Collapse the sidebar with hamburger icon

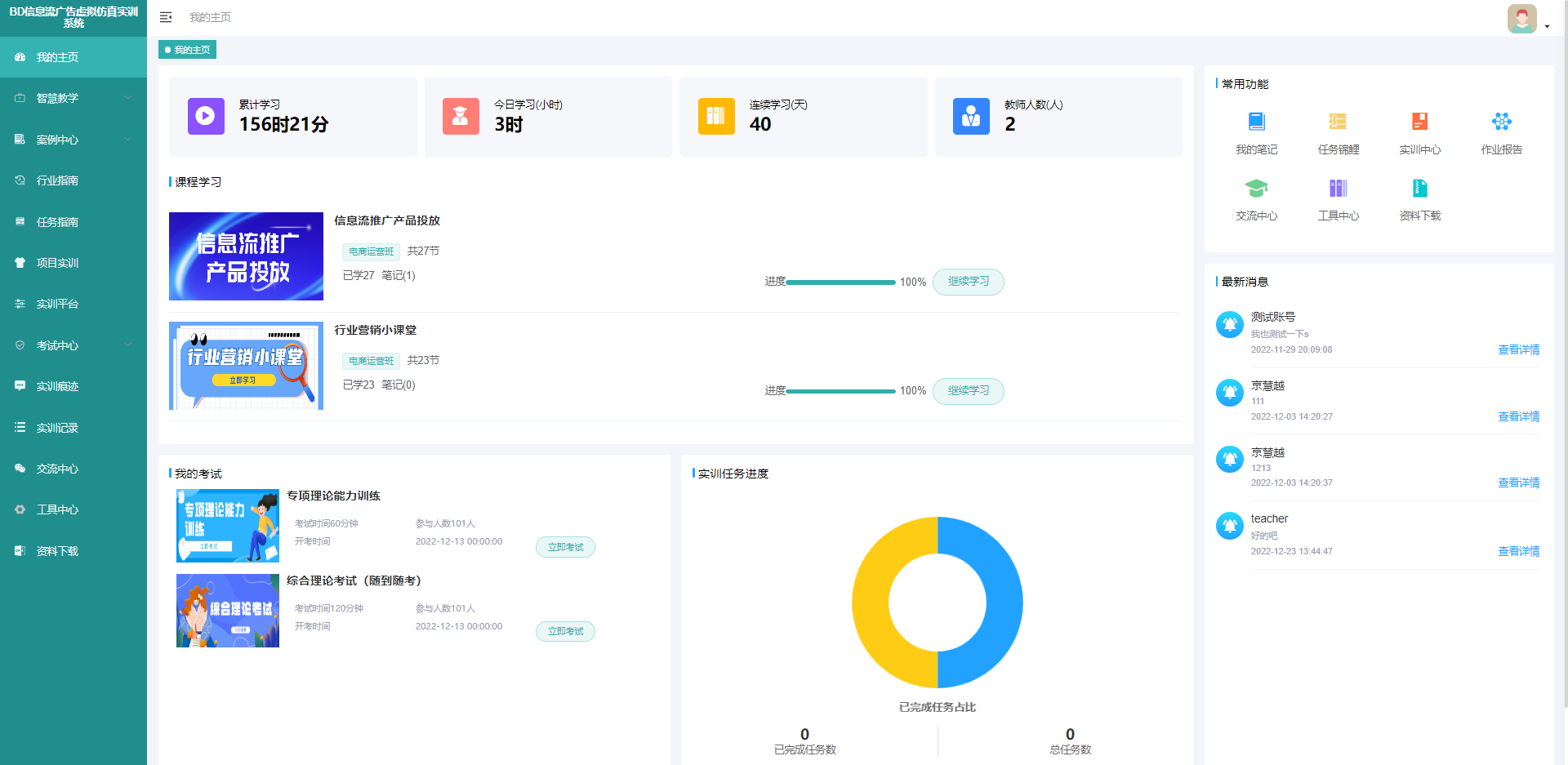tap(166, 17)
